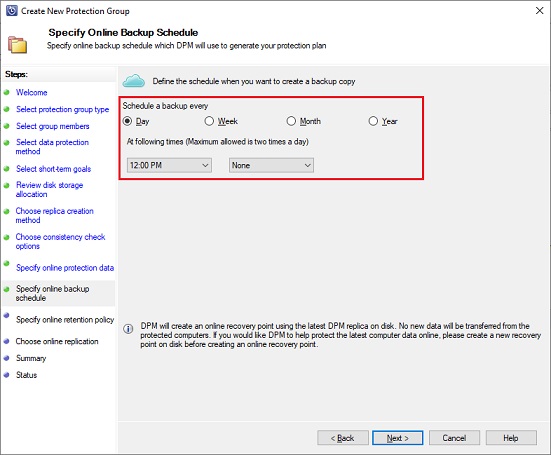Click the green bullet next to Select group members
Screen dimensions: 551x455
pyautogui.click(x=6, y=126)
